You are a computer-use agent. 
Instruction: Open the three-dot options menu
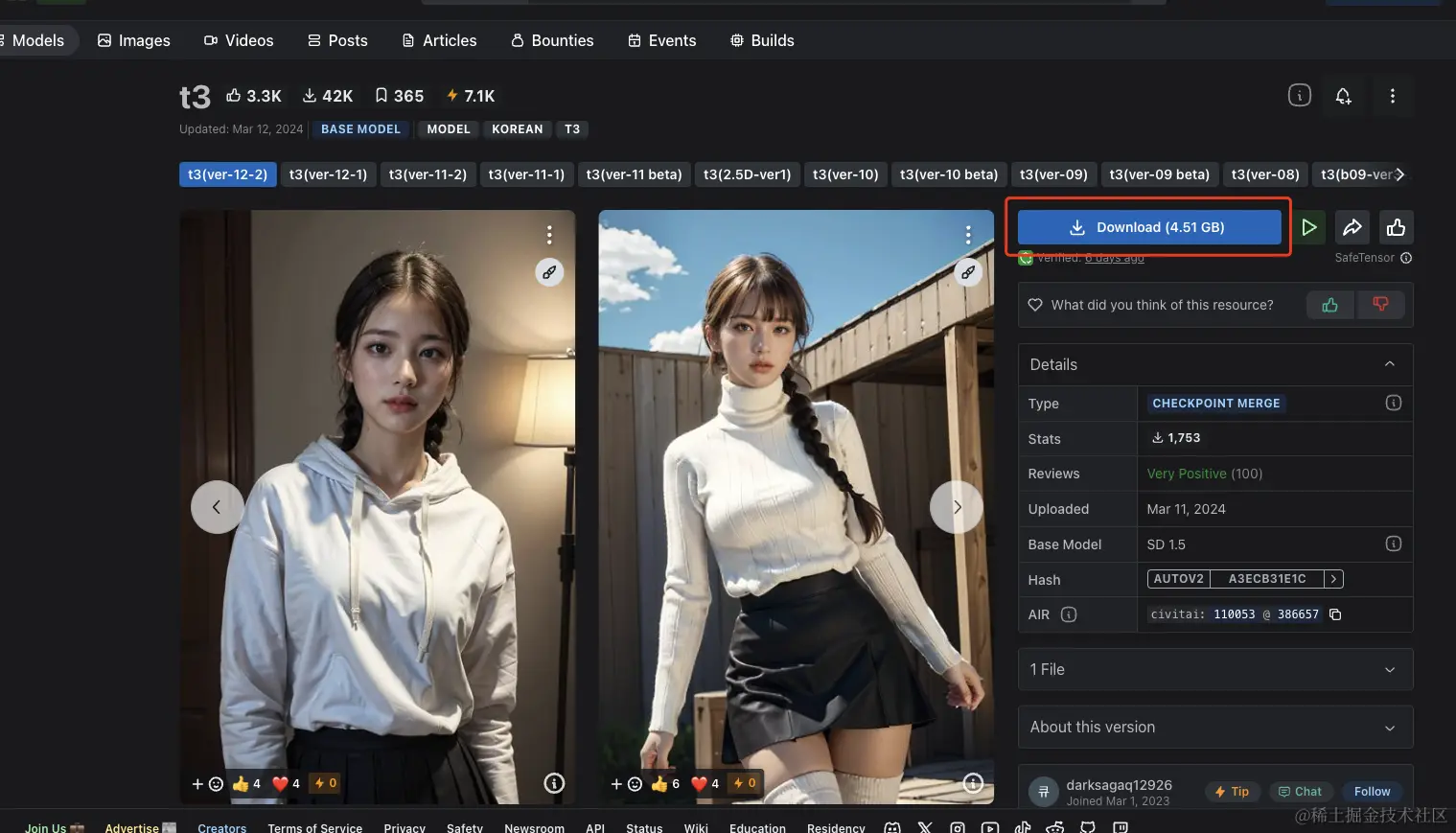1393,95
